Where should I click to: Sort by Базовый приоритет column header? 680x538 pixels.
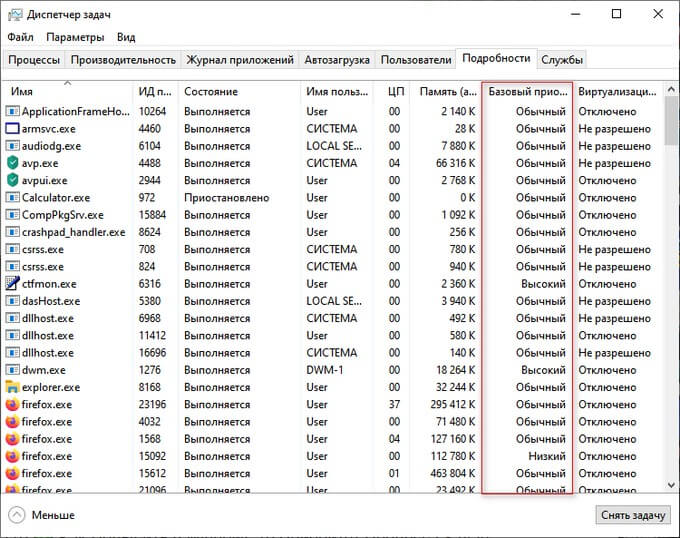(527, 91)
